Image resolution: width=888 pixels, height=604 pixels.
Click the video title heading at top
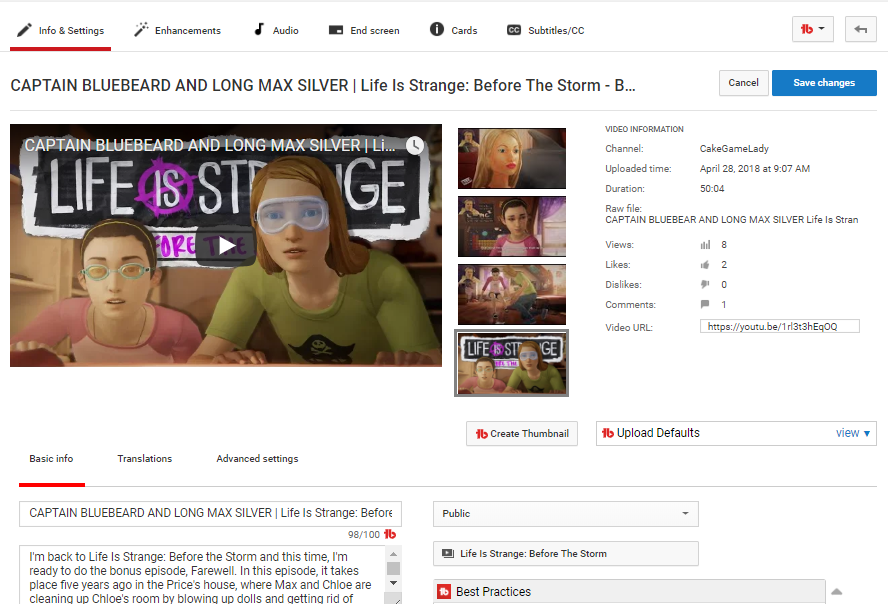coord(323,85)
